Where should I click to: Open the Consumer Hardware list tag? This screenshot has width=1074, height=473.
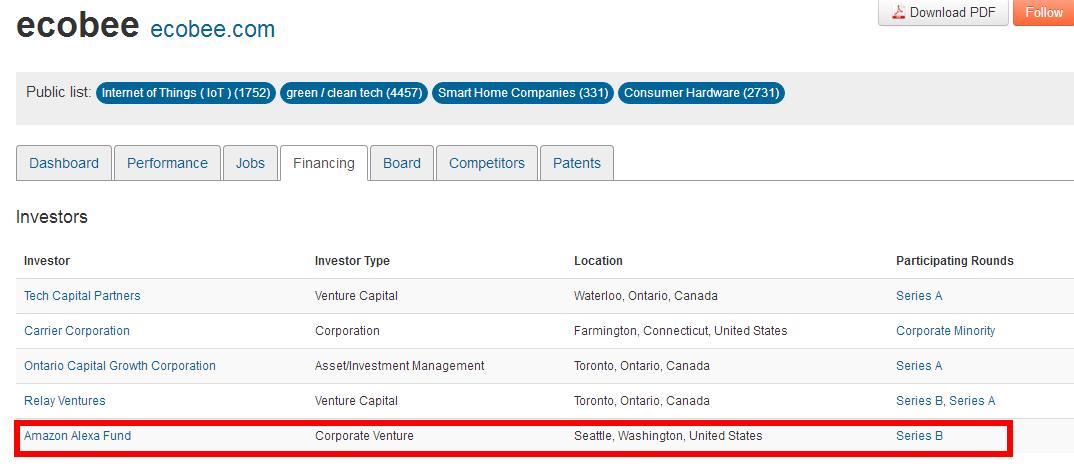(x=701, y=93)
